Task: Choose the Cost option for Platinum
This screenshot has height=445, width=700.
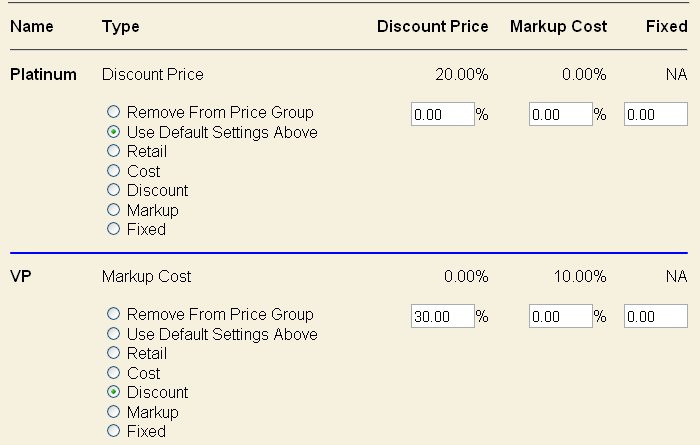Action: (114, 171)
